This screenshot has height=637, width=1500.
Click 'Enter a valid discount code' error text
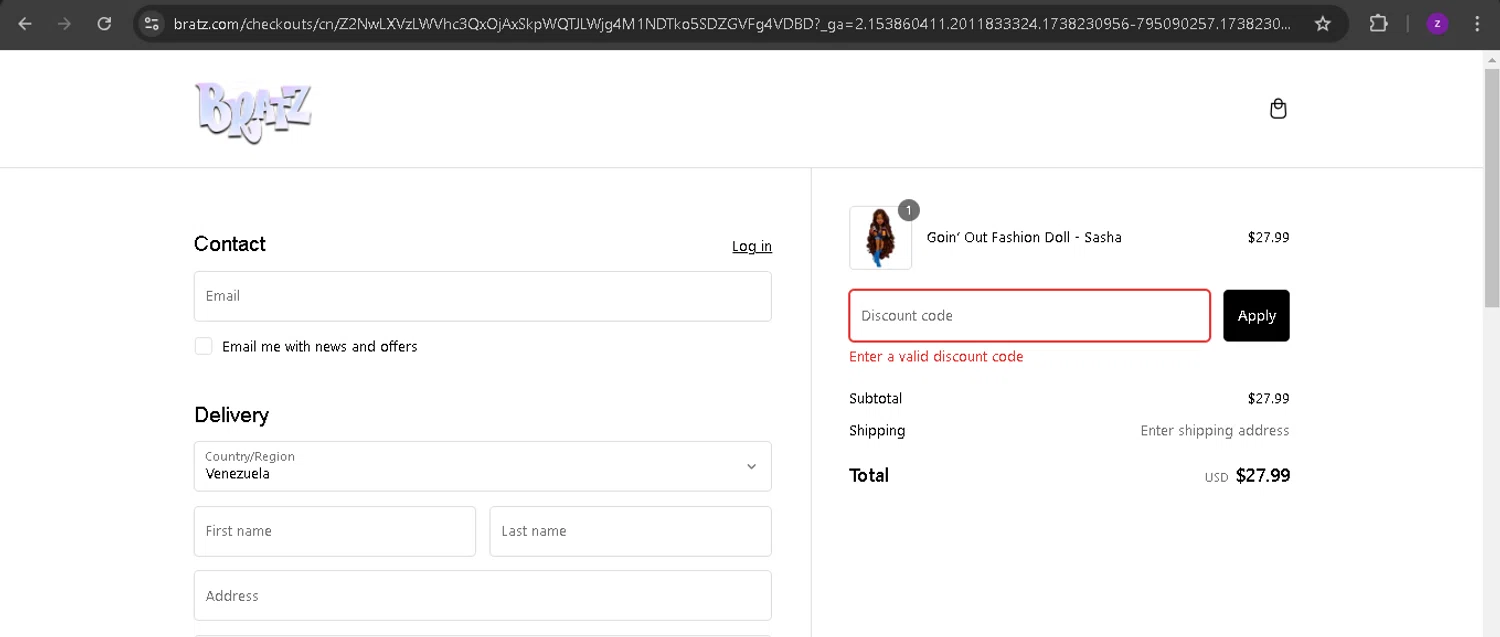click(936, 357)
